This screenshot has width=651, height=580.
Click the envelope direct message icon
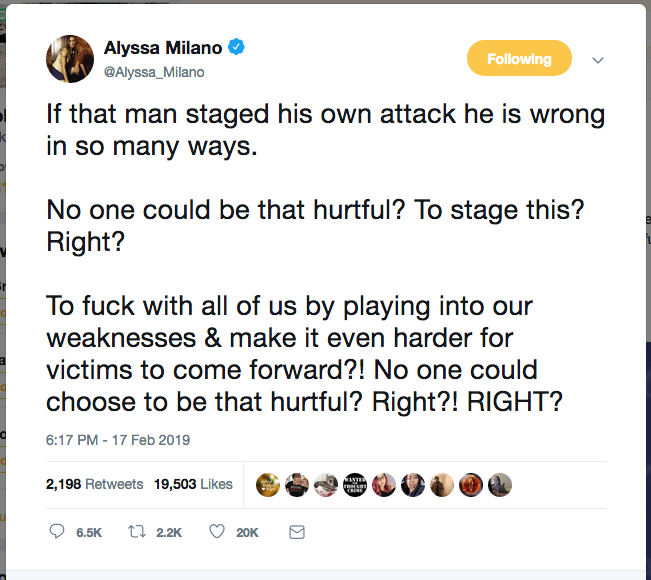(x=297, y=533)
